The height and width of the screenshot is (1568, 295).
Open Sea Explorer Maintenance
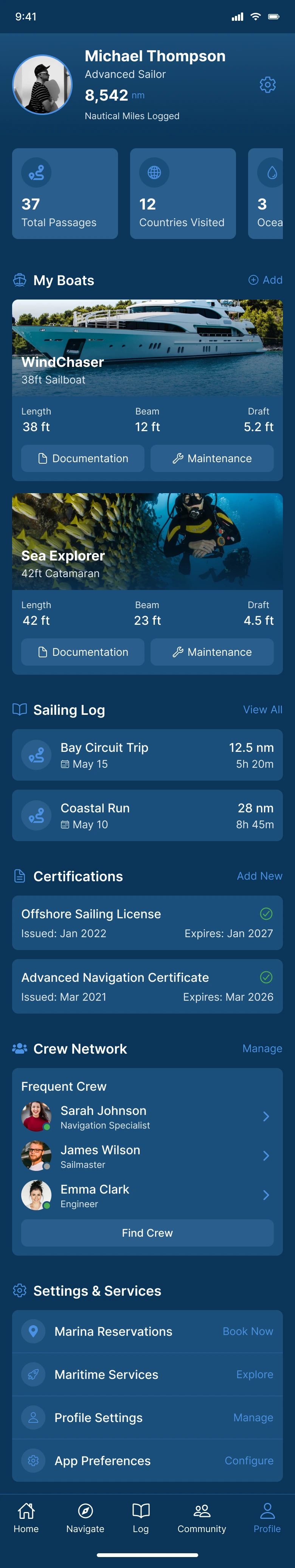click(212, 652)
